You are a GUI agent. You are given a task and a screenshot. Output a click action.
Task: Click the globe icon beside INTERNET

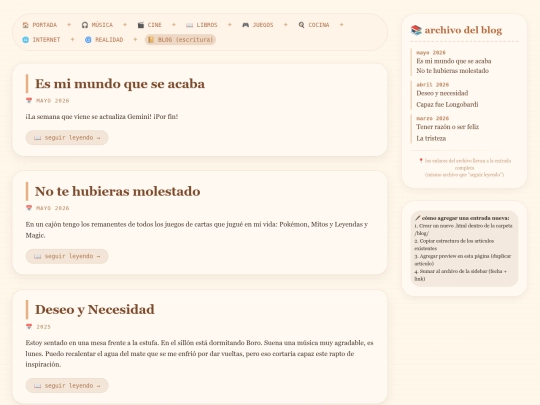[x=25, y=40]
